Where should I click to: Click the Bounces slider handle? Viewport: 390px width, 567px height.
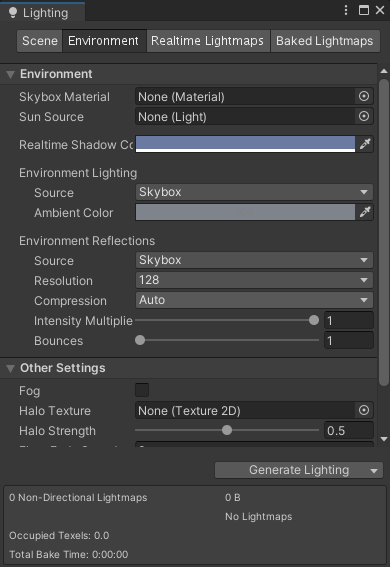coord(140,340)
